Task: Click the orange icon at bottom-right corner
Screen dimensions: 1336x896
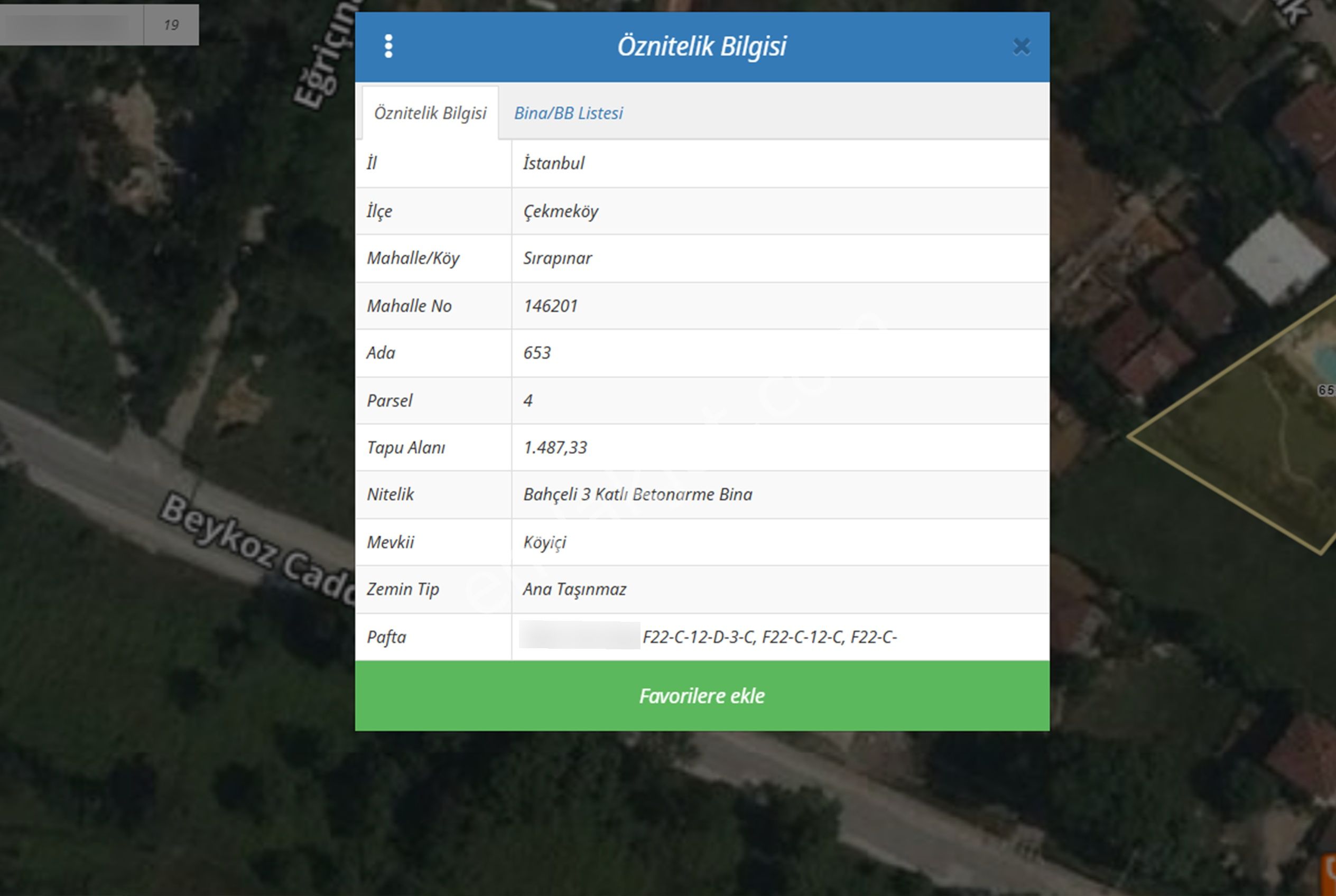Action: 1329,875
